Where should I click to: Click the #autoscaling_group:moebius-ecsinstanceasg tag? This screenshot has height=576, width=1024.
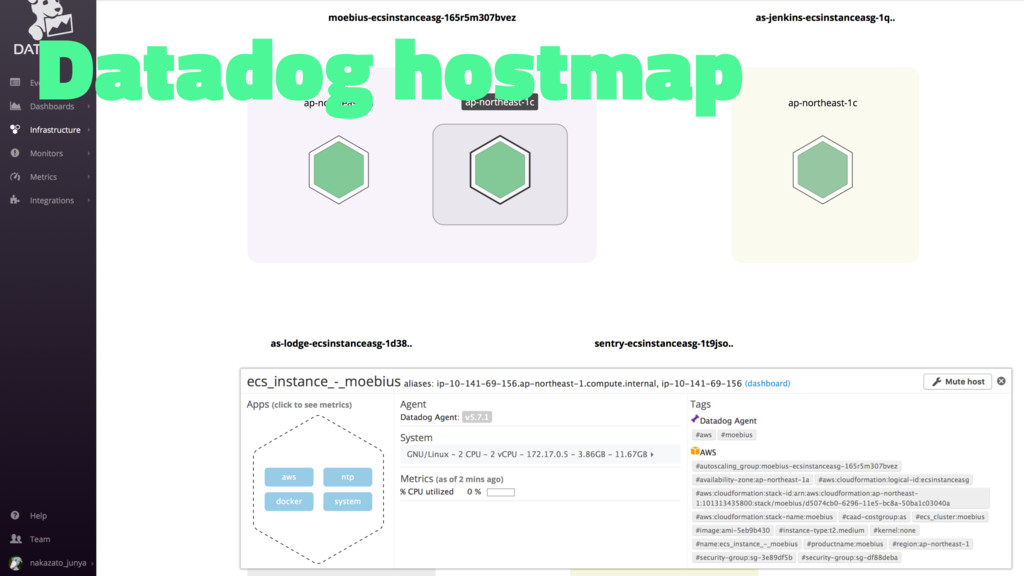click(796, 466)
